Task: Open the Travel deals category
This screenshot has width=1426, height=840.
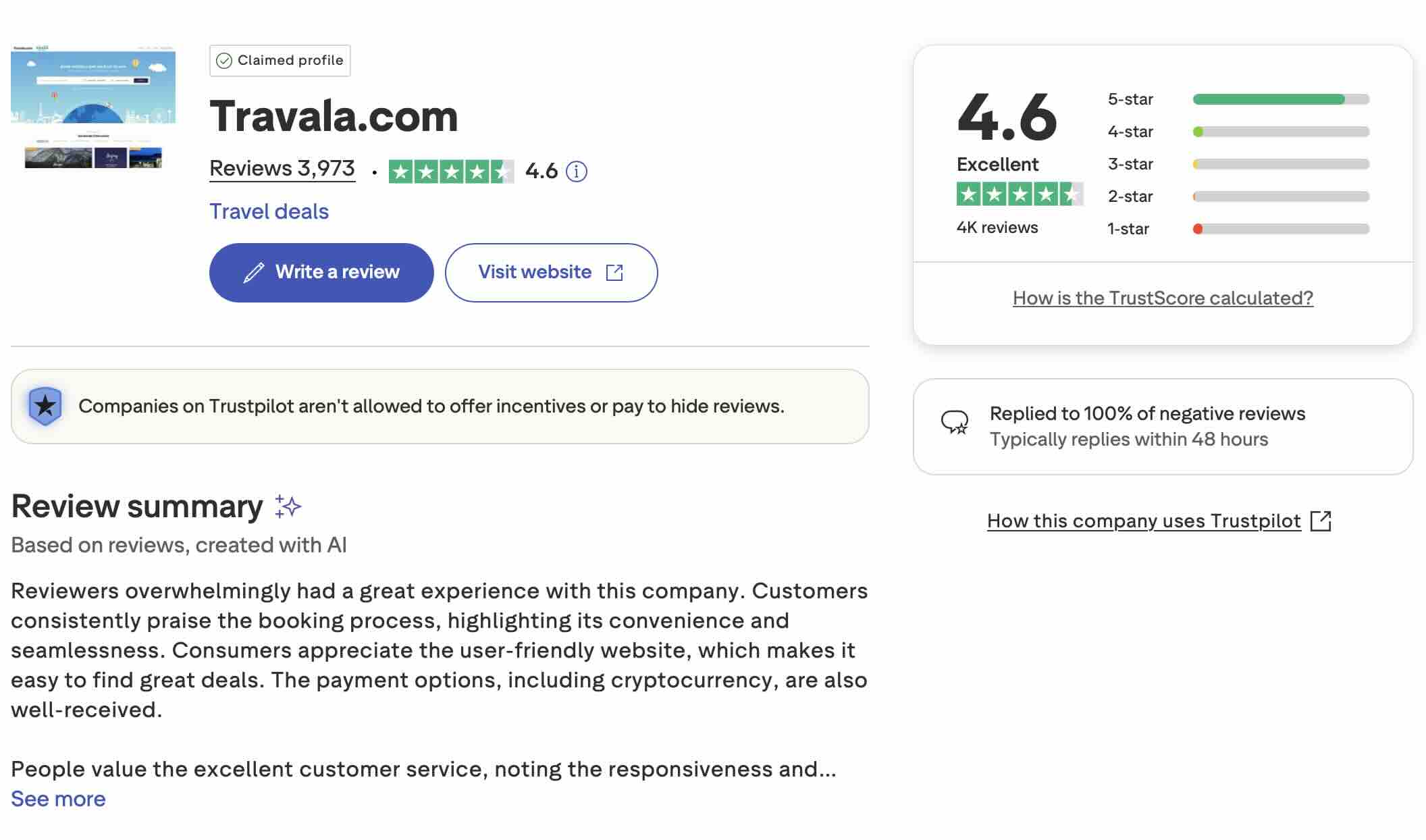Action: (268, 211)
